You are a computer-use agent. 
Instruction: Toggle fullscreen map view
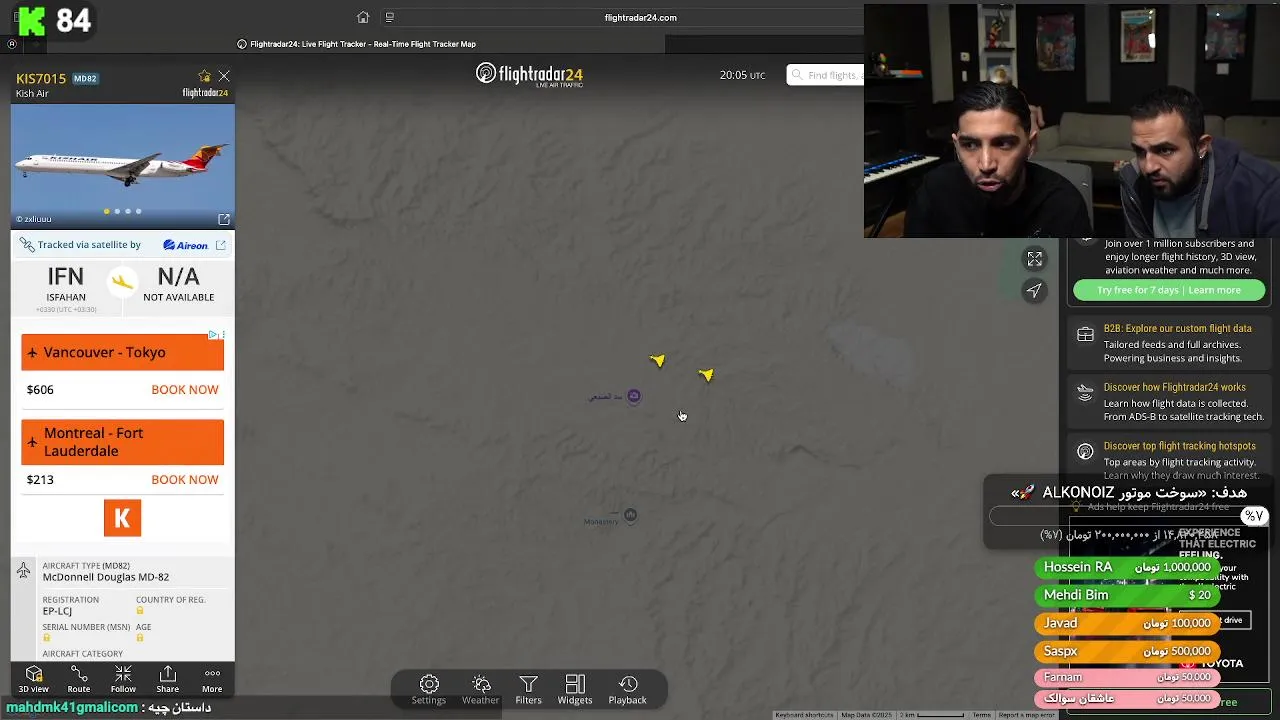1035,259
